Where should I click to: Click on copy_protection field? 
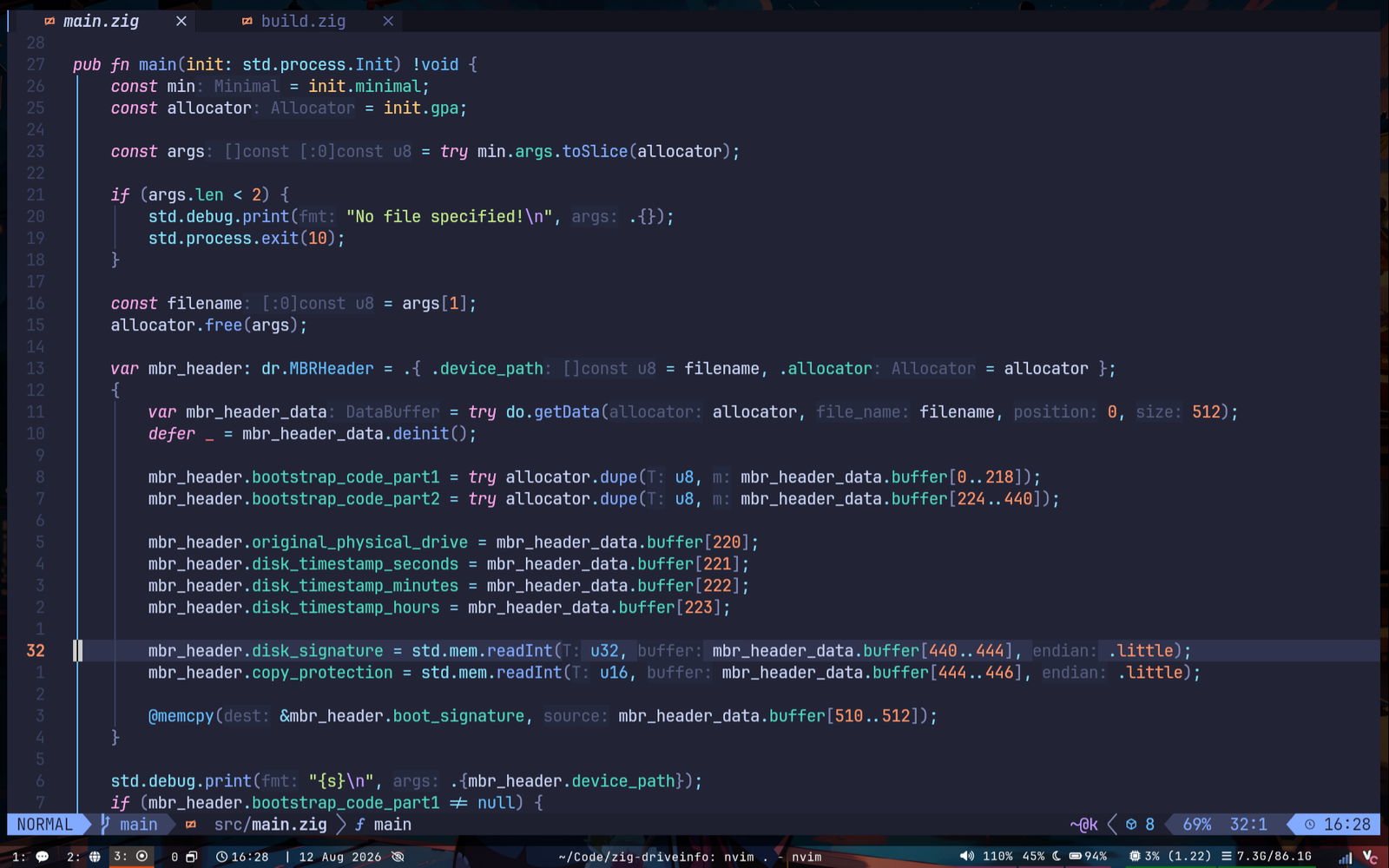pos(322,672)
